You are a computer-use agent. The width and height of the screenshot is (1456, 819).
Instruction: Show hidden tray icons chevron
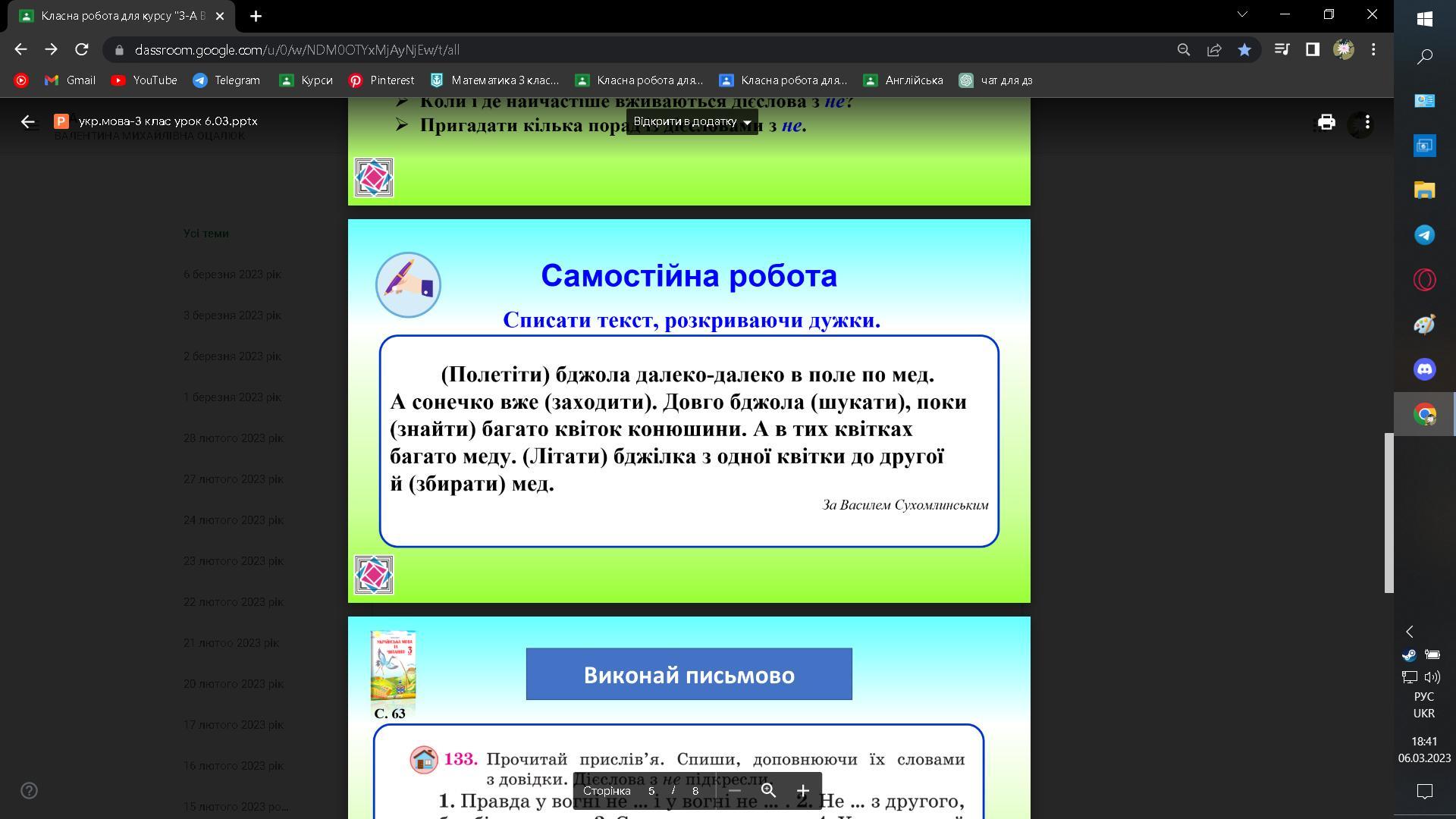tap(1410, 632)
